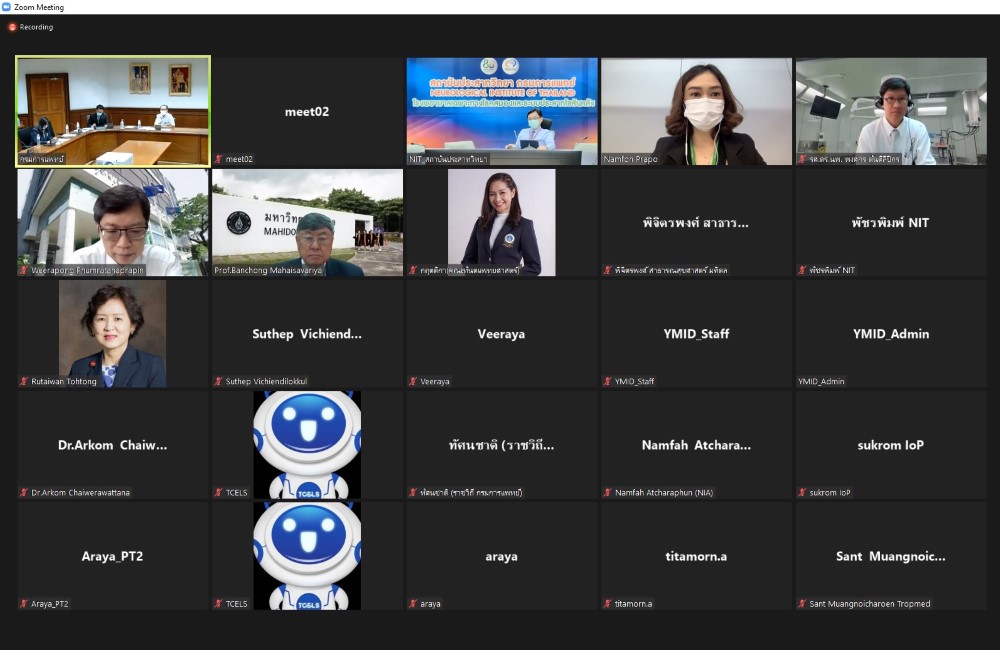
Task: Click the muted mic icon beside Veeraya
Action: [413, 381]
